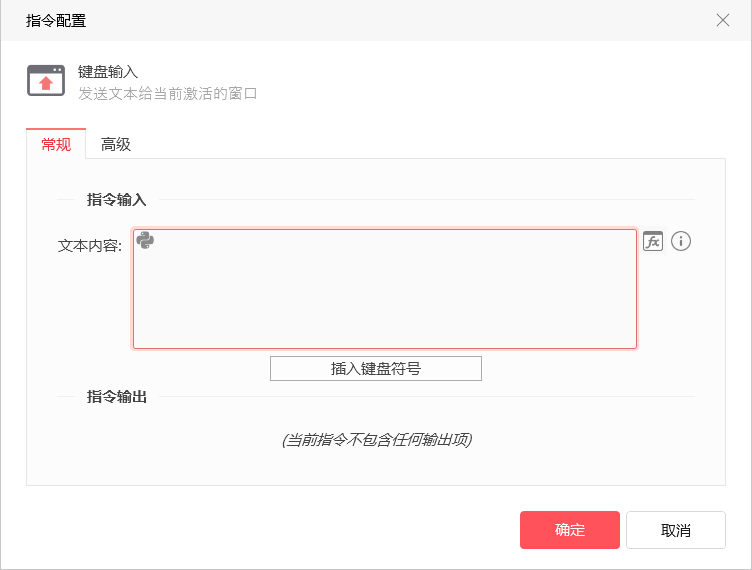
Task: Open the fx expression editor
Action: pyautogui.click(x=653, y=241)
